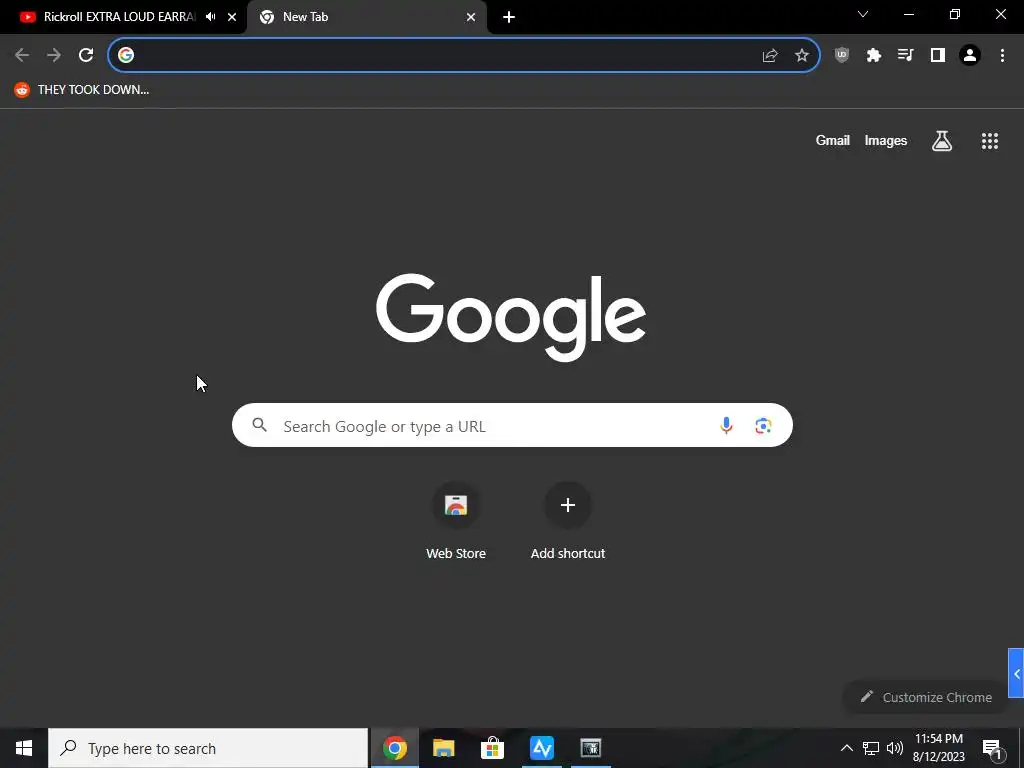Click the Google logo
Viewport: 1024px width, 768px height.
click(x=511, y=317)
